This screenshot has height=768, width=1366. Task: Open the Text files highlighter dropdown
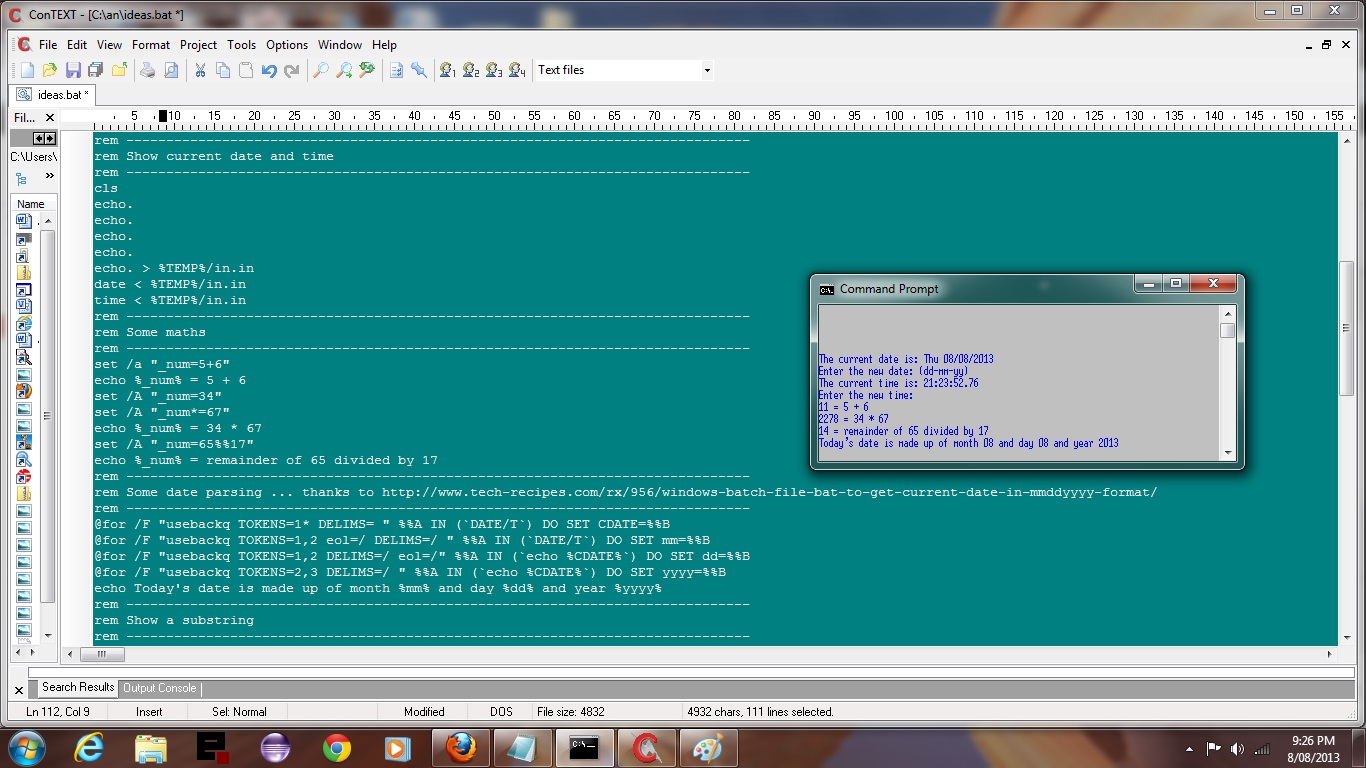pos(707,70)
